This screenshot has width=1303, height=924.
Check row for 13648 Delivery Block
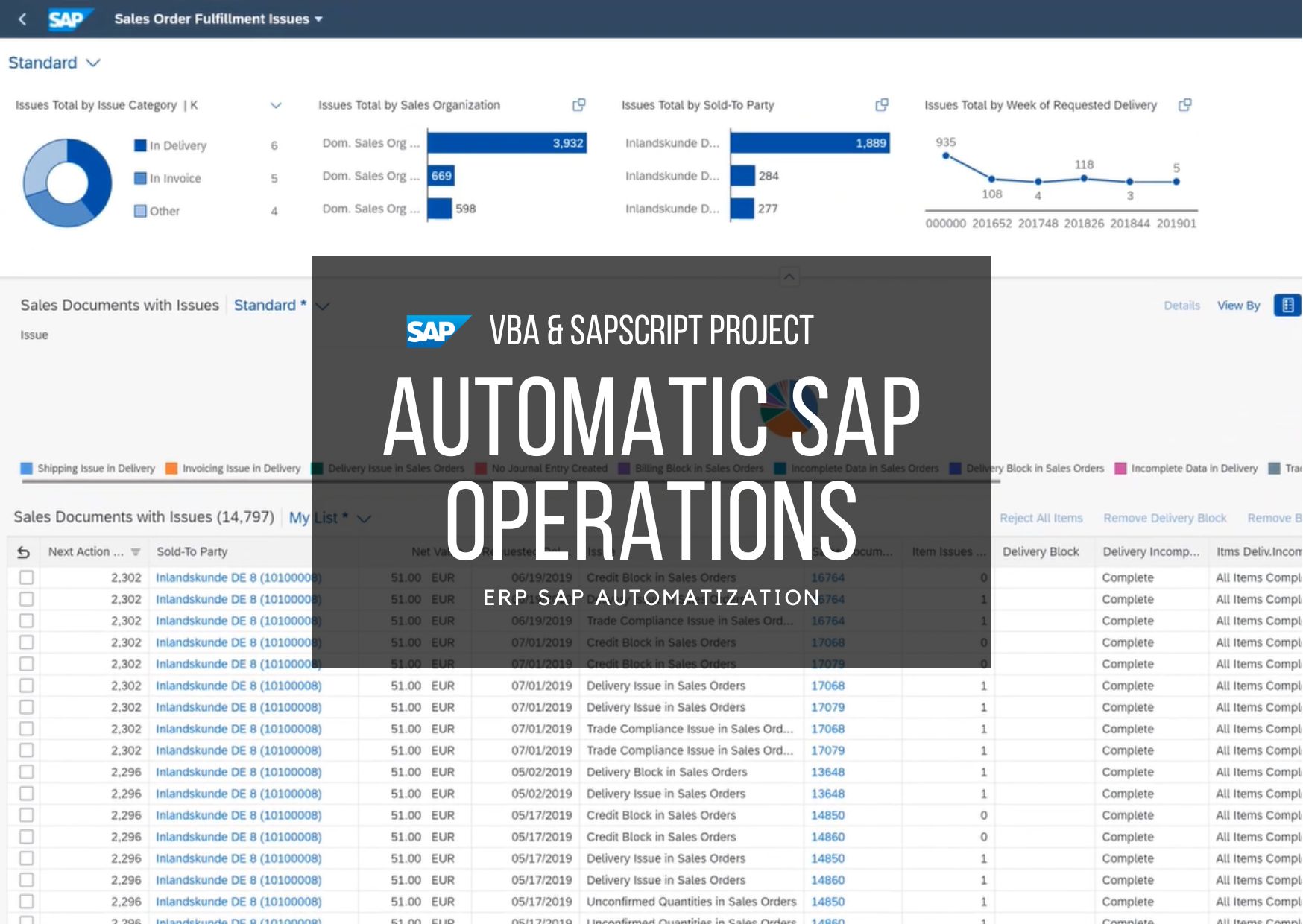26,772
